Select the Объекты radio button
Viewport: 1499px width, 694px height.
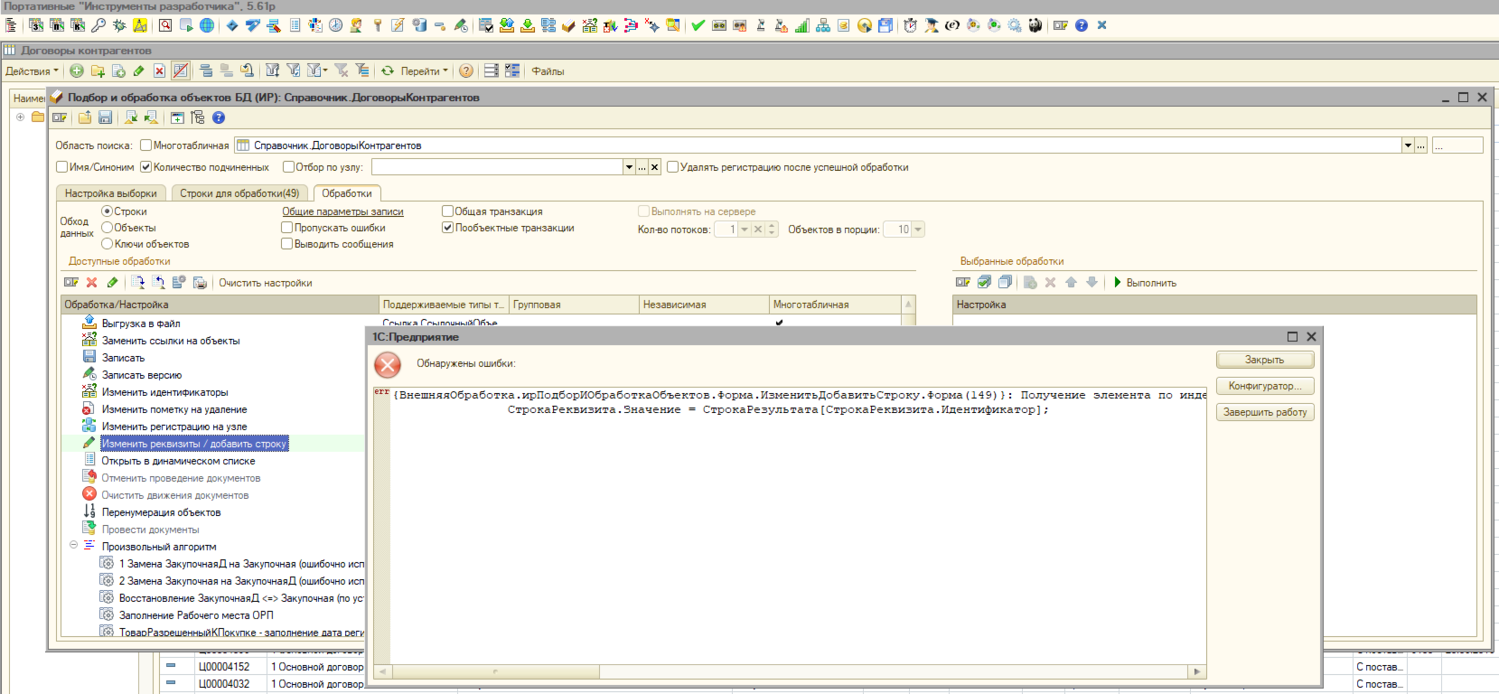pos(107,228)
